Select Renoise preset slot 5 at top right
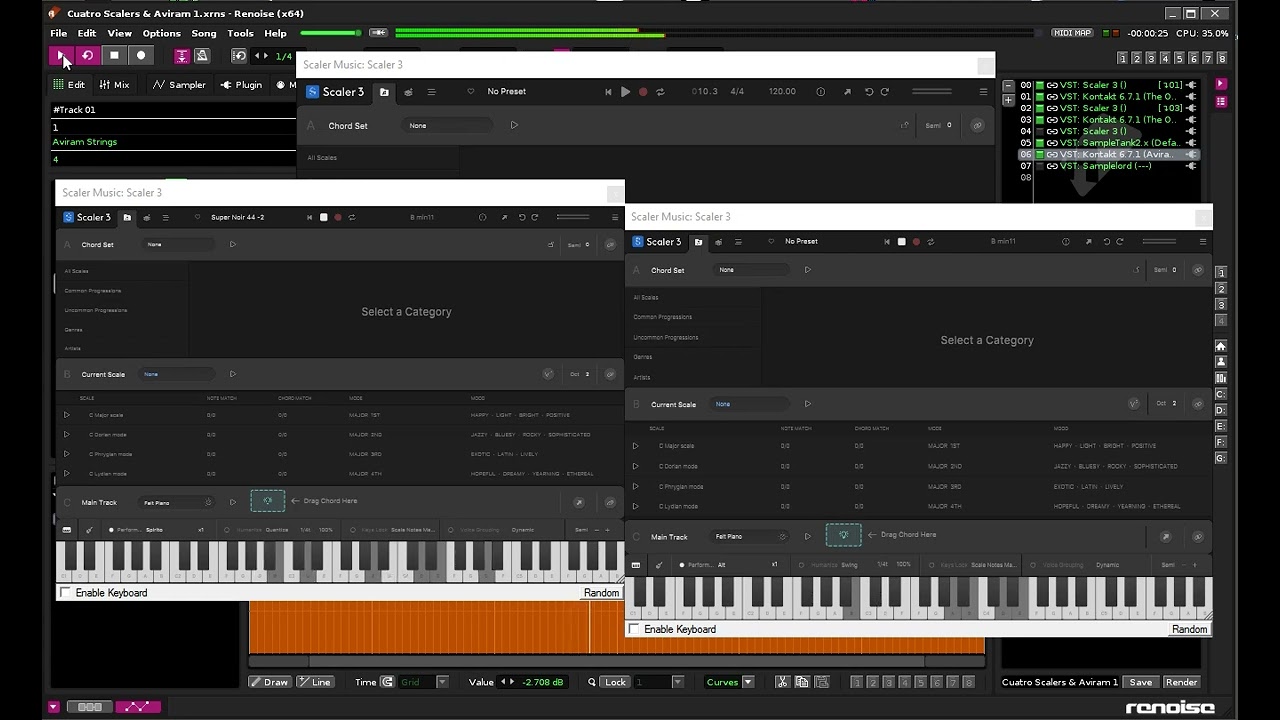 pyautogui.click(x=1179, y=59)
